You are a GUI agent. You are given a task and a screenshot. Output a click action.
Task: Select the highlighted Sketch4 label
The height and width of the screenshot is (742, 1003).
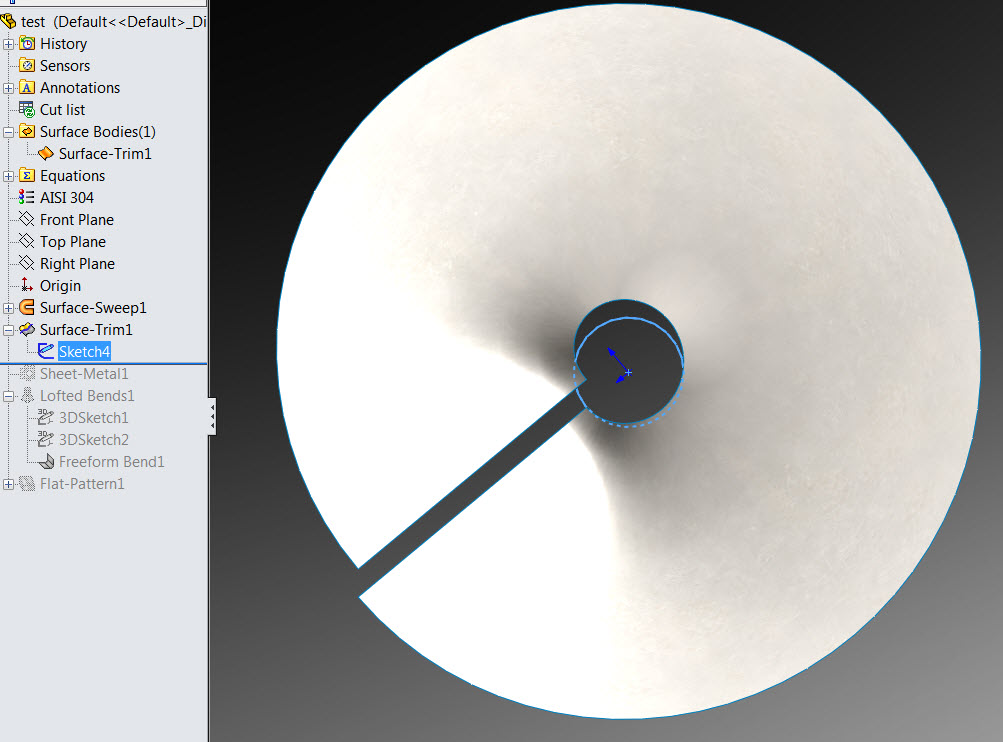(84, 351)
